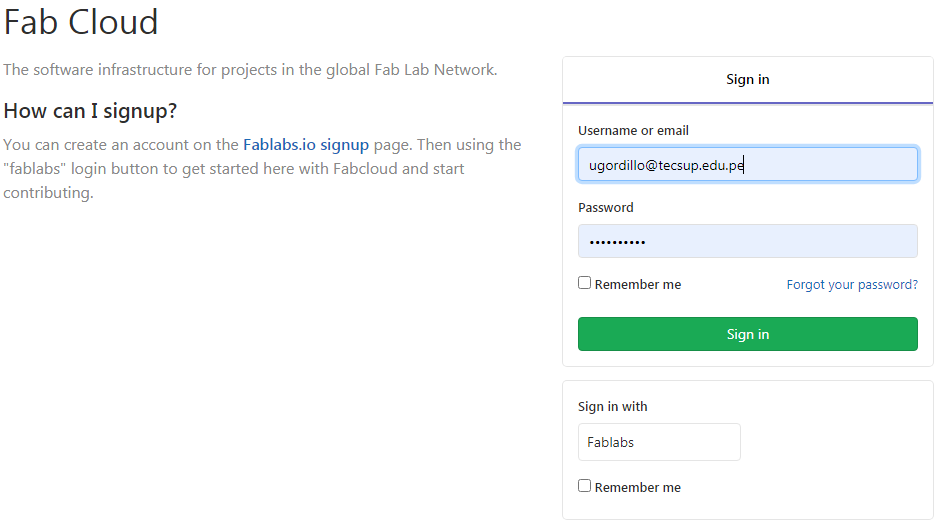Click the entered email ugordillo@tecsup.edu.pe
This screenshot has height=530, width=940.
pyautogui.click(x=666, y=165)
